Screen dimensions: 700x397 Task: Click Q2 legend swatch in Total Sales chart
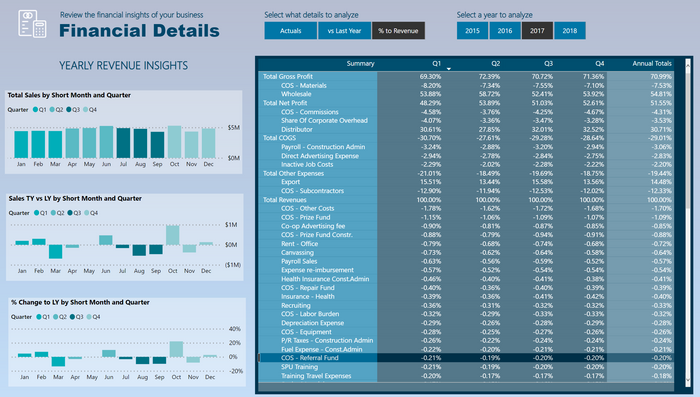pos(52,109)
